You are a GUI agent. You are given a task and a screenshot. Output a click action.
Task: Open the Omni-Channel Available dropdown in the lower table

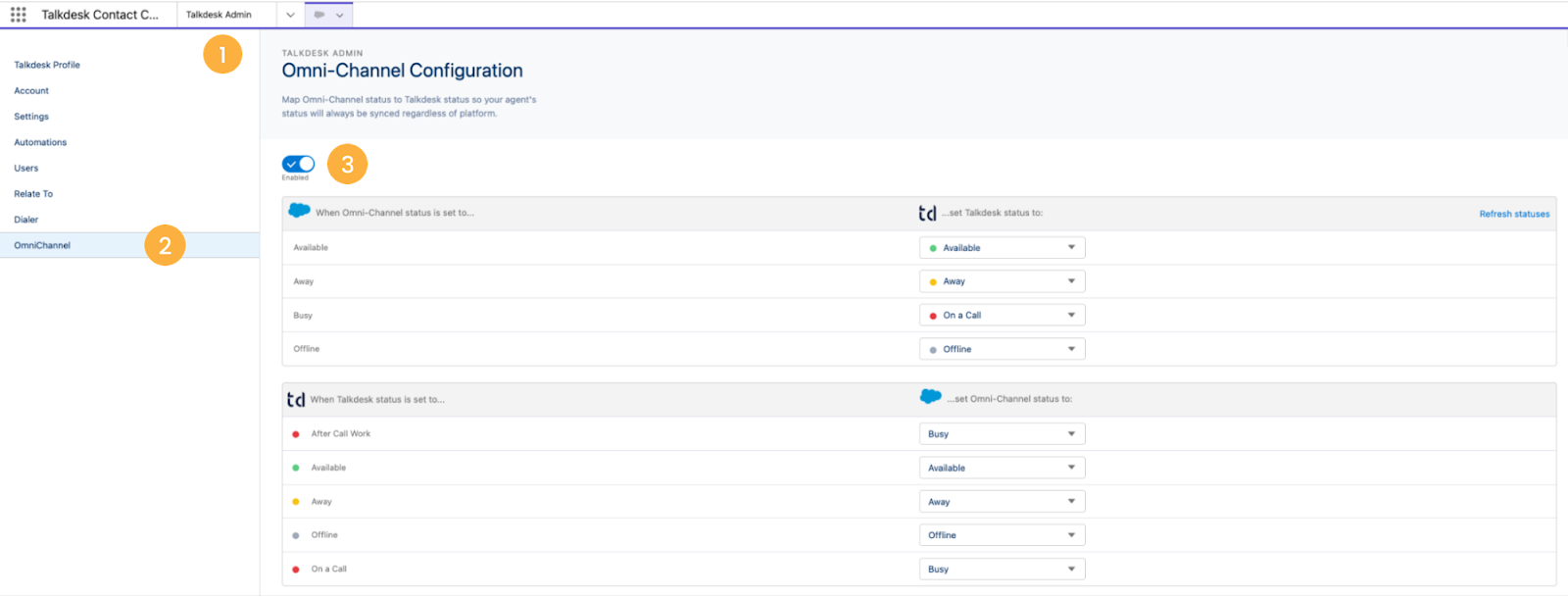click(1002, 468)
